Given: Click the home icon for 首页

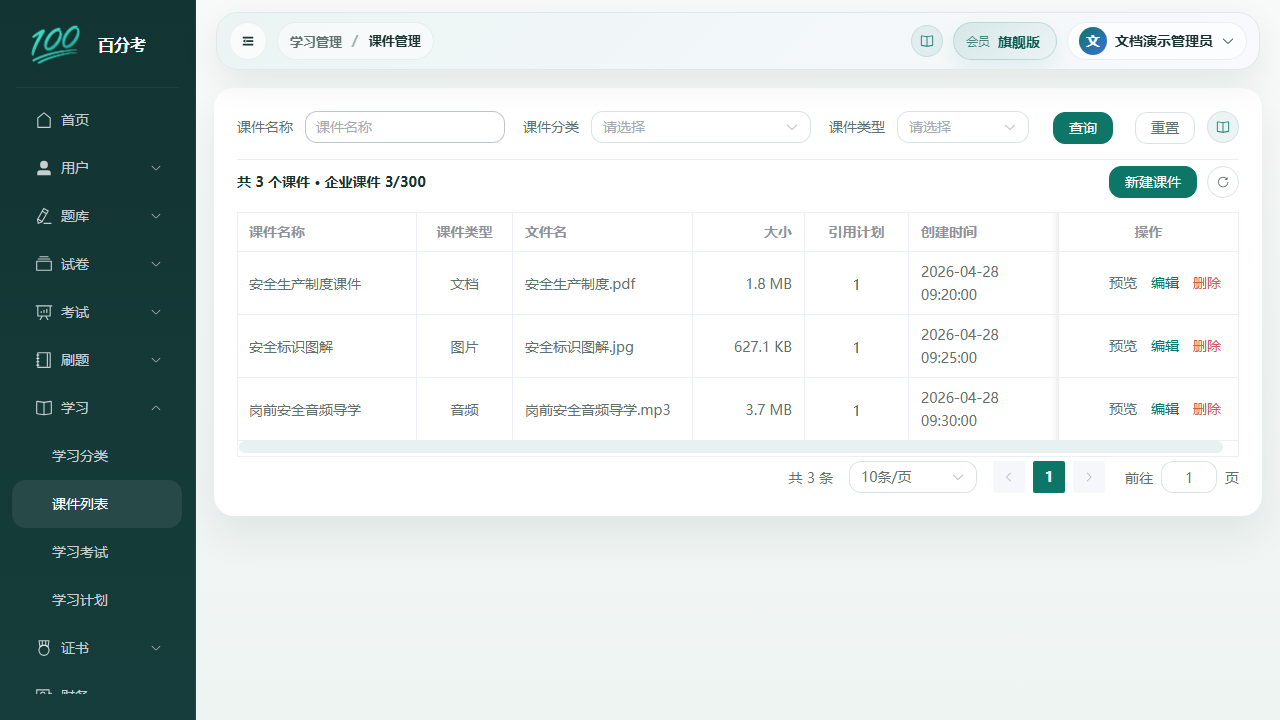Looking at the screenshot, I should click(x=43, y=120).
